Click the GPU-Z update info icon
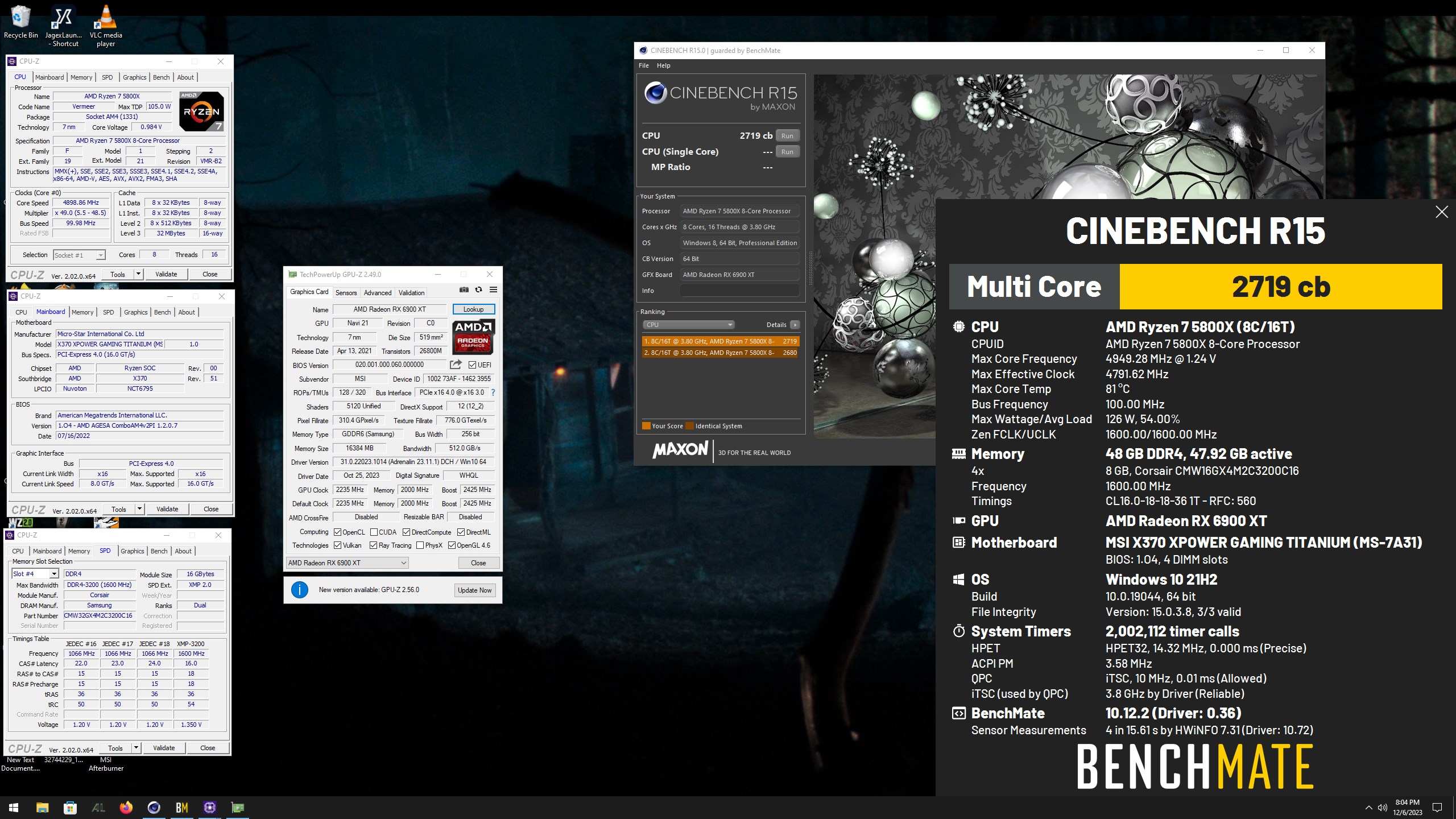Image resolution: width=1456 pixels, height=819 pixels. click(x=300, y=590)
